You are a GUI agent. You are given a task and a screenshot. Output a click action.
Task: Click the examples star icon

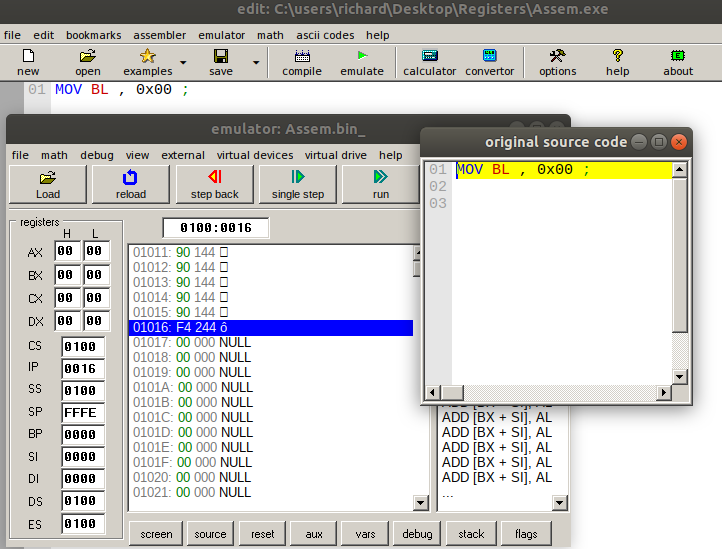coord(147,57)
